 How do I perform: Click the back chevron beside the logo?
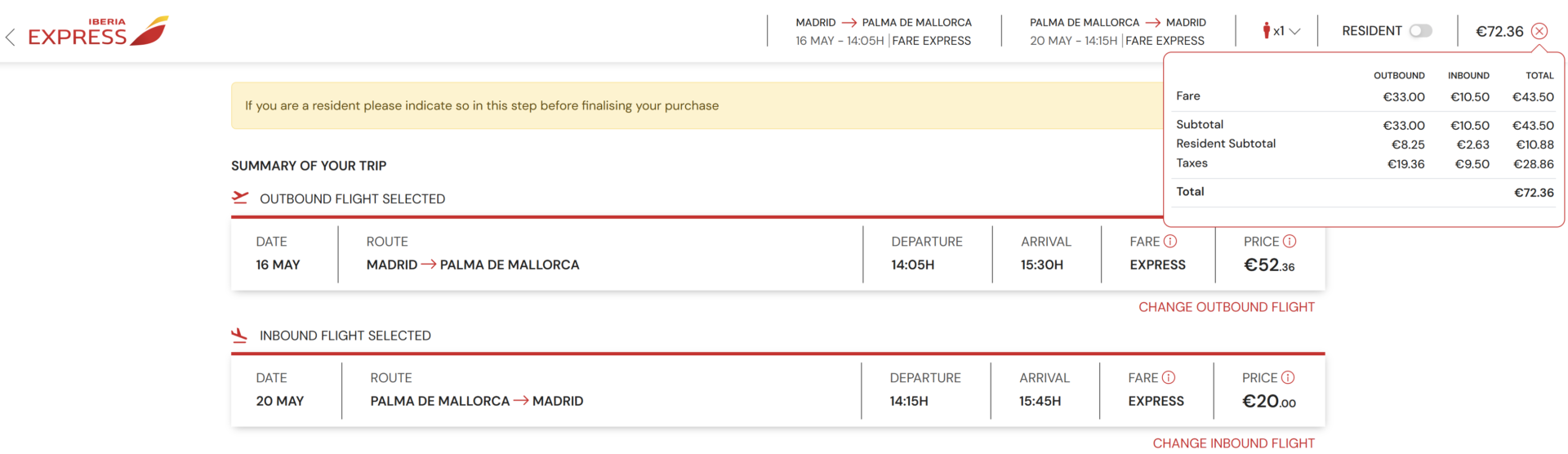tap(10, 37)
